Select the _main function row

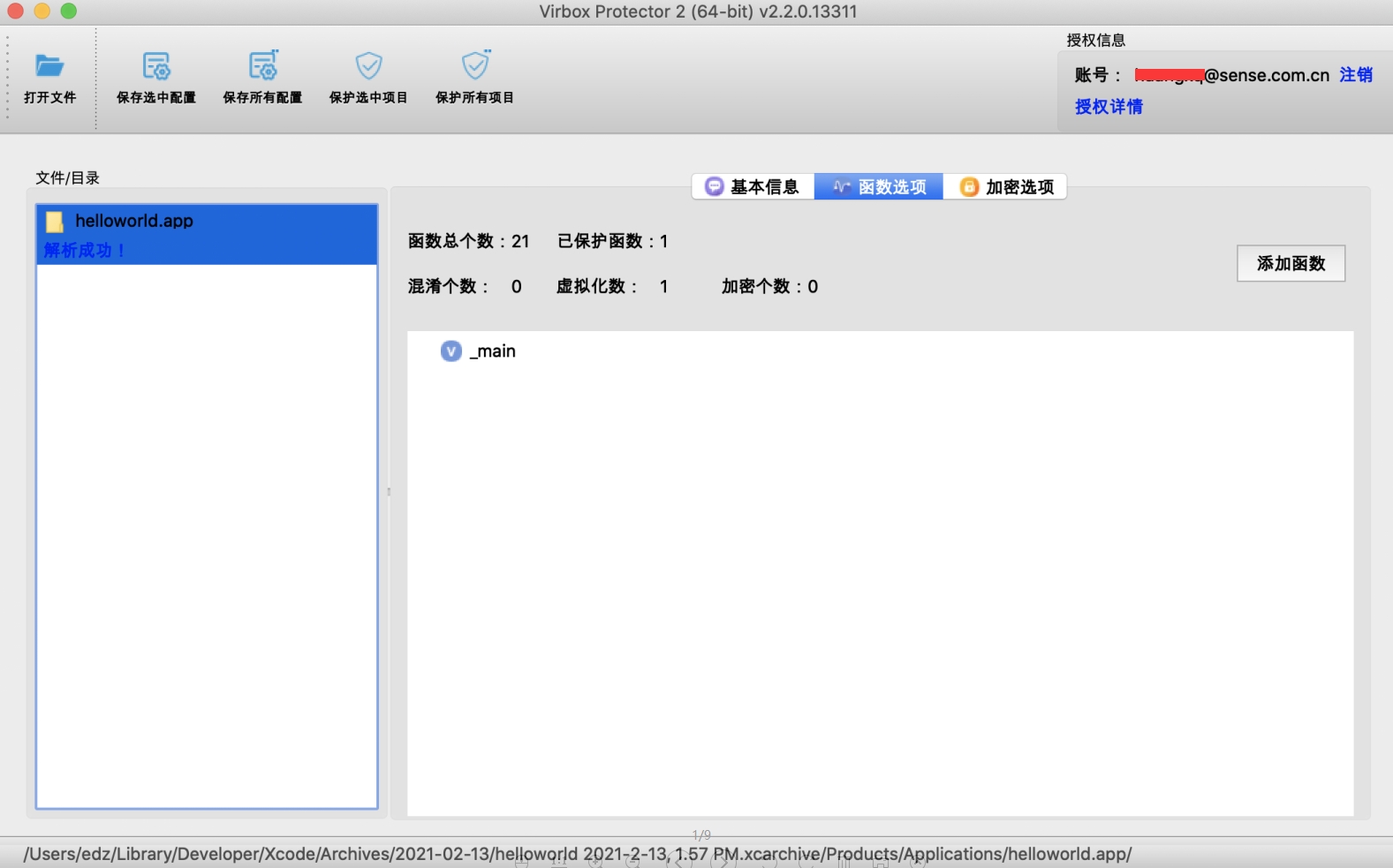coord(880,351)
